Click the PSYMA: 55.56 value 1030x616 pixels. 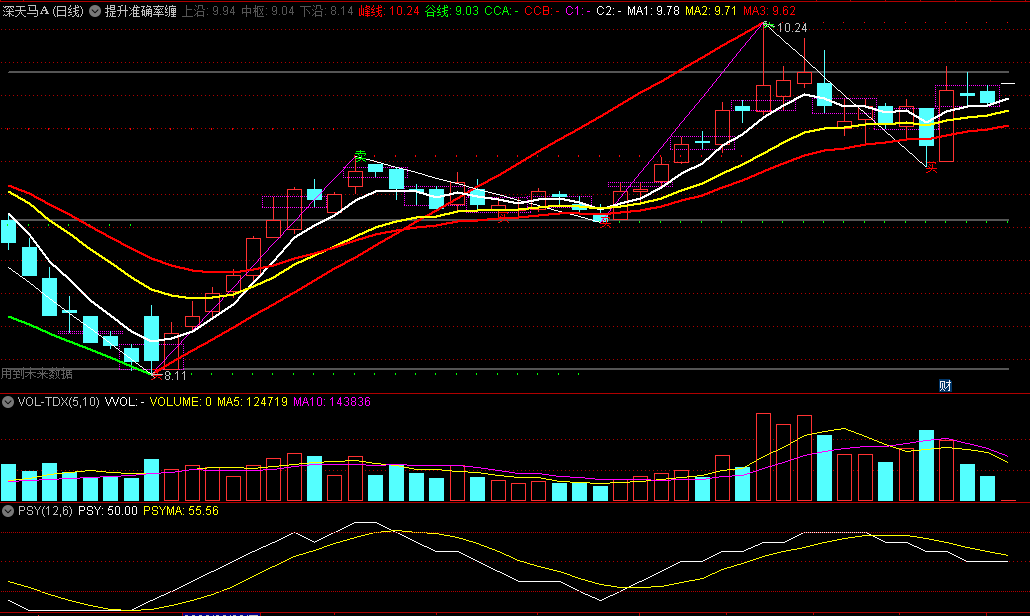181,511
